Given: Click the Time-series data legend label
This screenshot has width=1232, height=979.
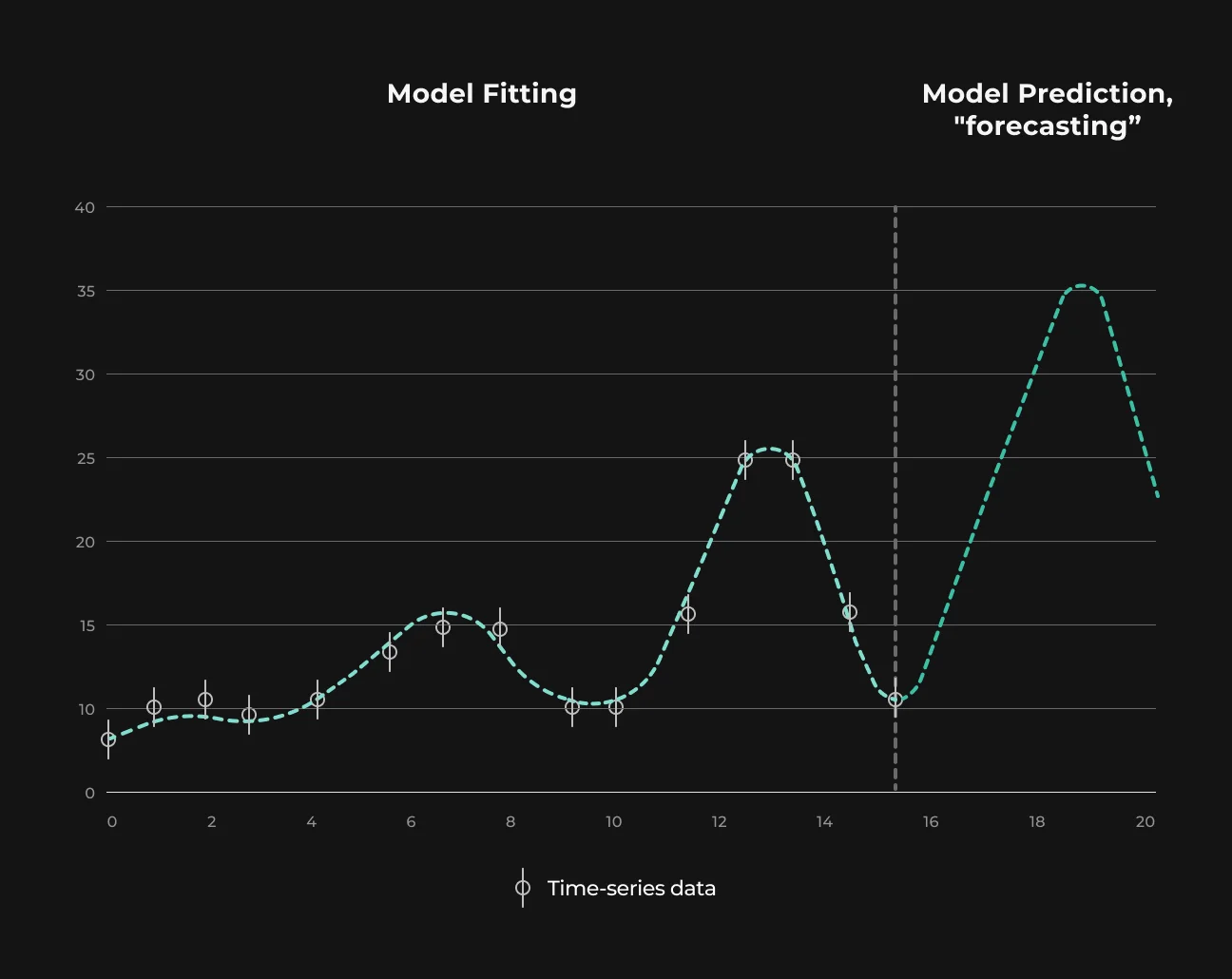Looking at the screenshot, I should (631, 888).
